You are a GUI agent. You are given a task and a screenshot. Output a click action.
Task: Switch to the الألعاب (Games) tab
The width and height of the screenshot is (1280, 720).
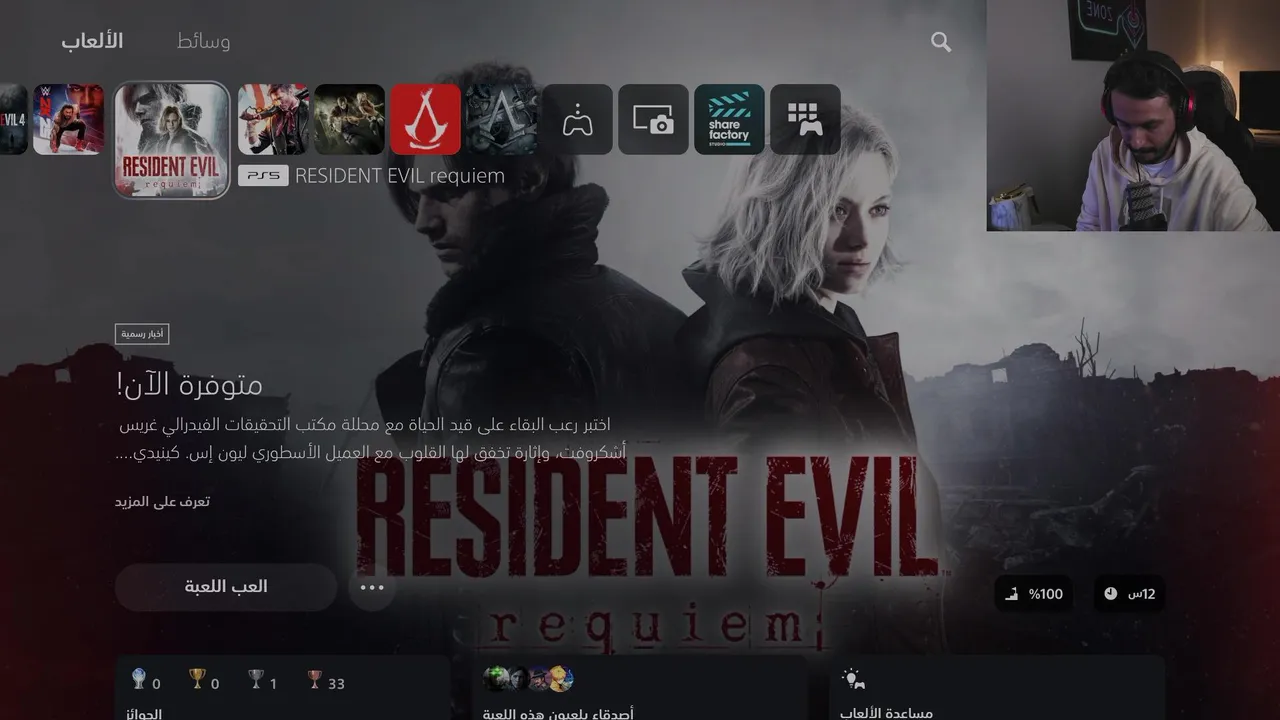click(92, 41)
